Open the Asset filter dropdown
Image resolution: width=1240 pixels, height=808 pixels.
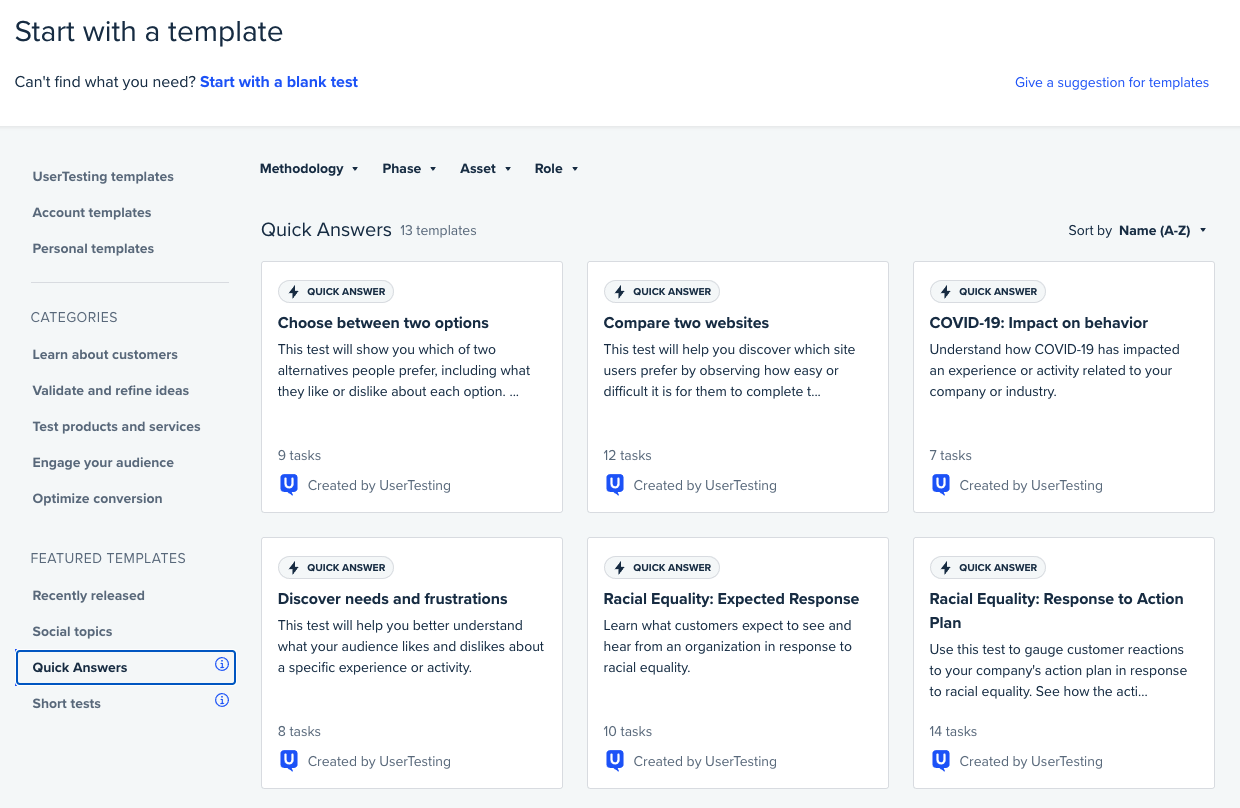pos(486,169)
